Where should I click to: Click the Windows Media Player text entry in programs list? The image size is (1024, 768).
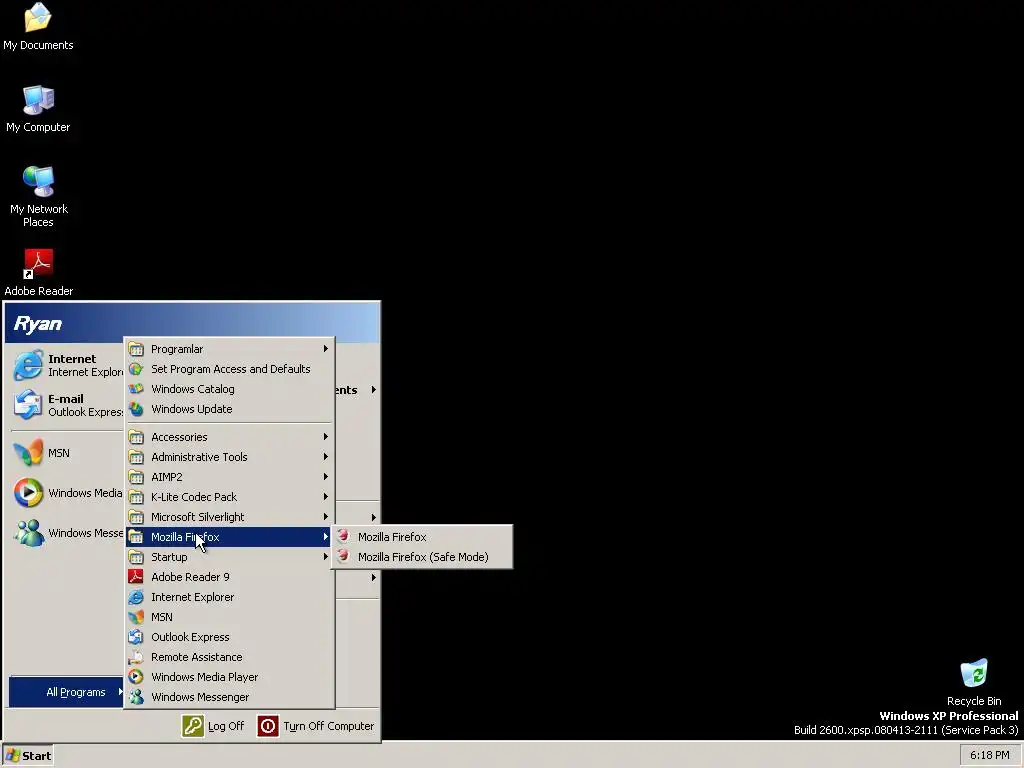point(204,677)
